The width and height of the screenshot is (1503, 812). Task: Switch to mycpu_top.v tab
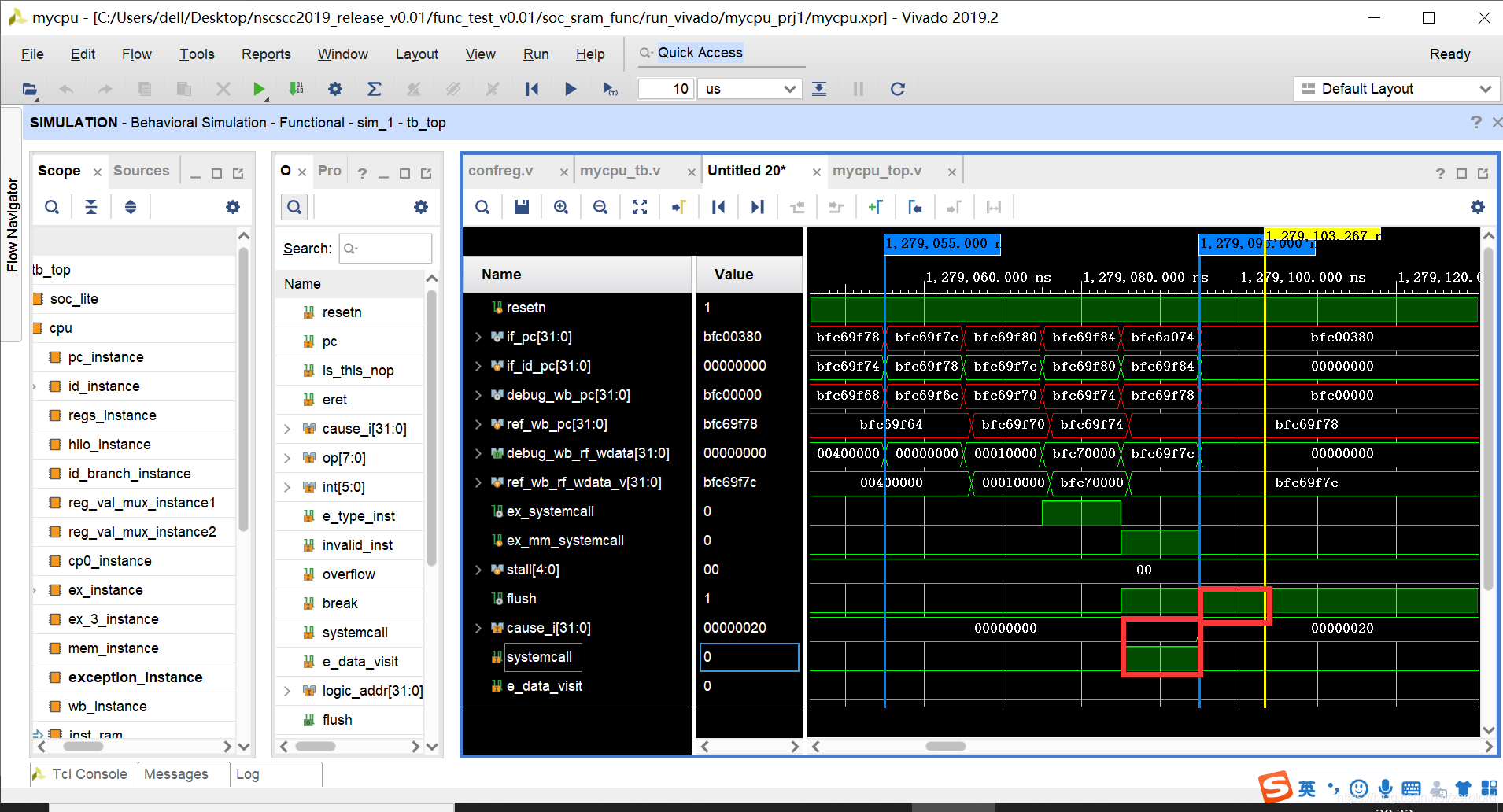point(877,171)
